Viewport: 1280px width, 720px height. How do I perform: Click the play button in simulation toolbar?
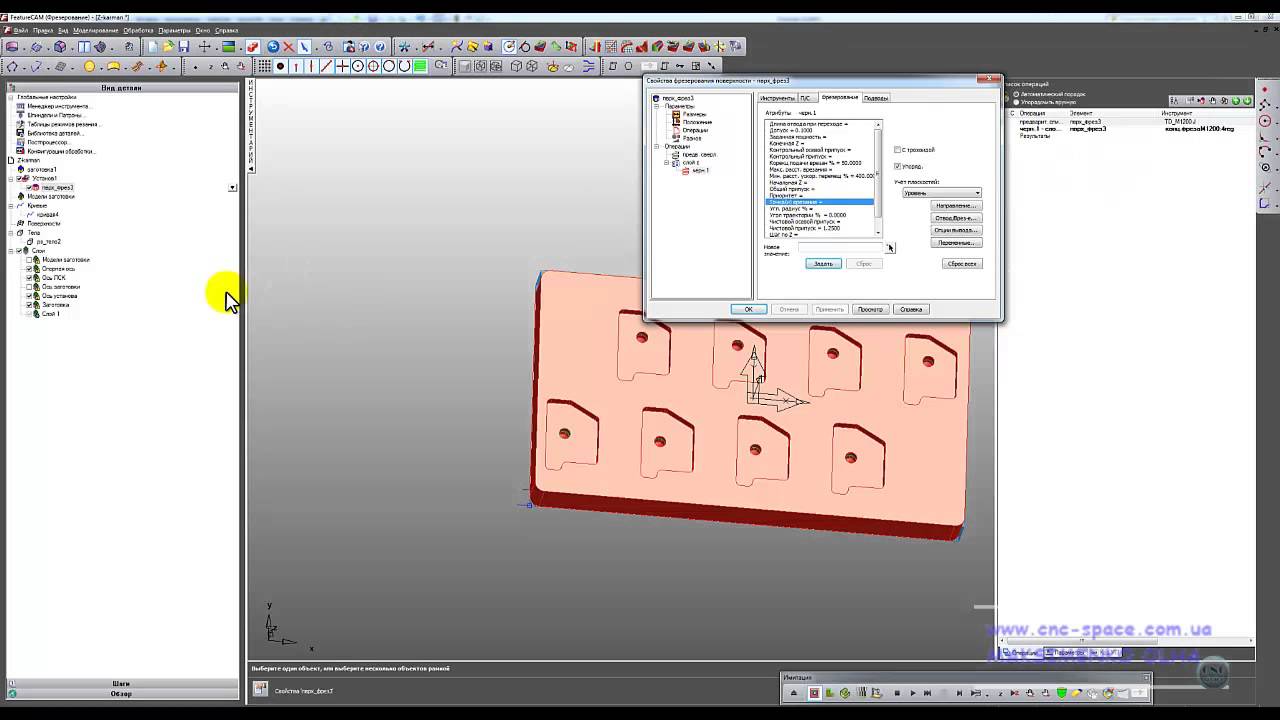click(x=913, y=692)
